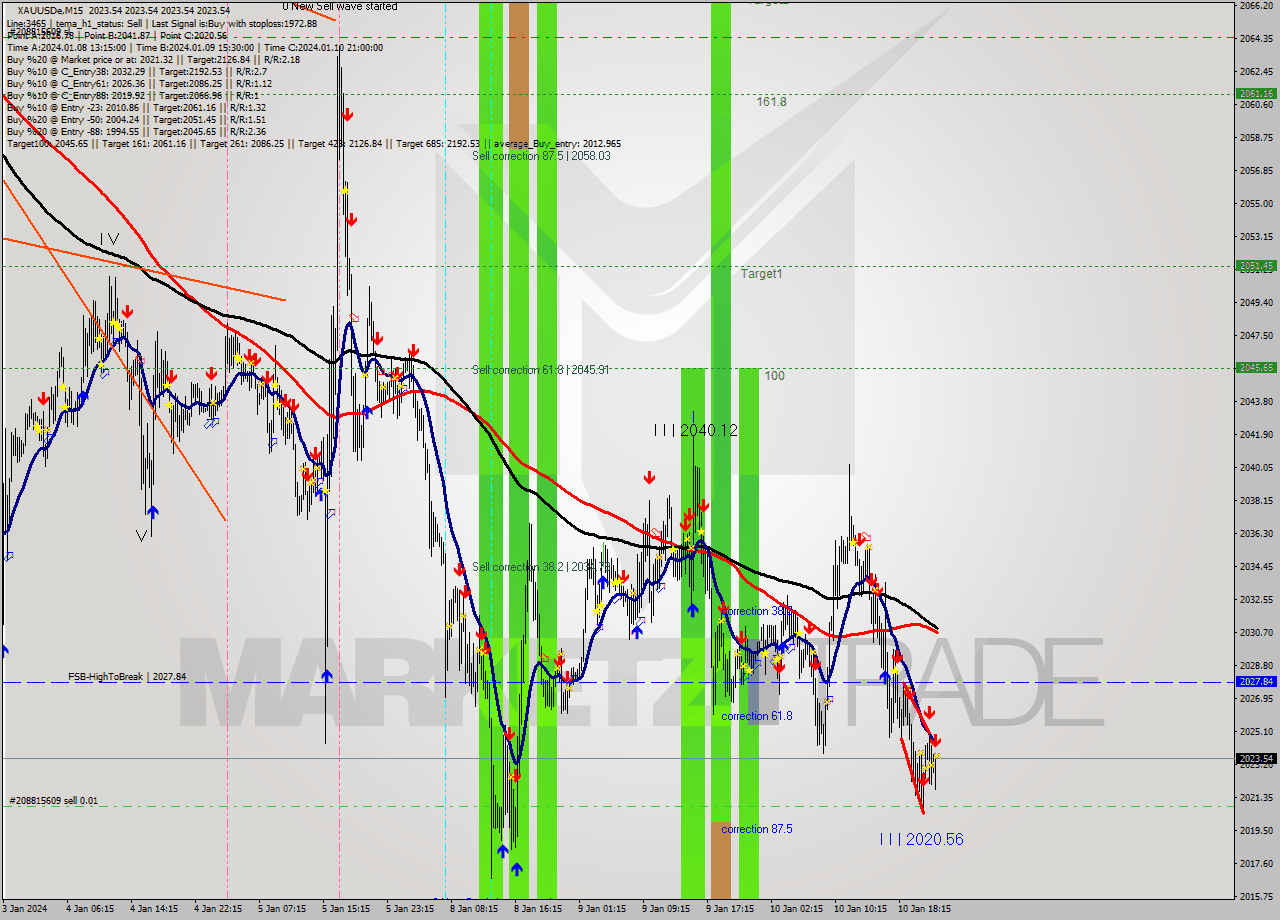Screen dimensions: 1280x920
Task: Click the 'Buy %10 @ Entry -23: 2010.86' line
Action: (x=136, y=108)
